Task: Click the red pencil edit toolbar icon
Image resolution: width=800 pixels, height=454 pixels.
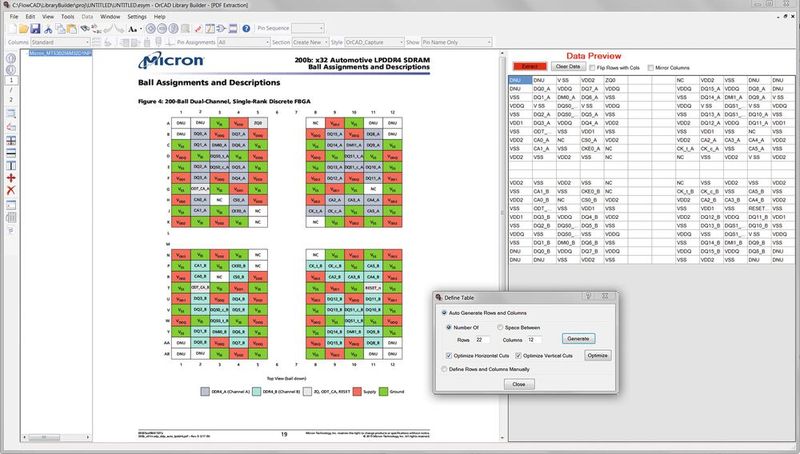Action: 198,29
